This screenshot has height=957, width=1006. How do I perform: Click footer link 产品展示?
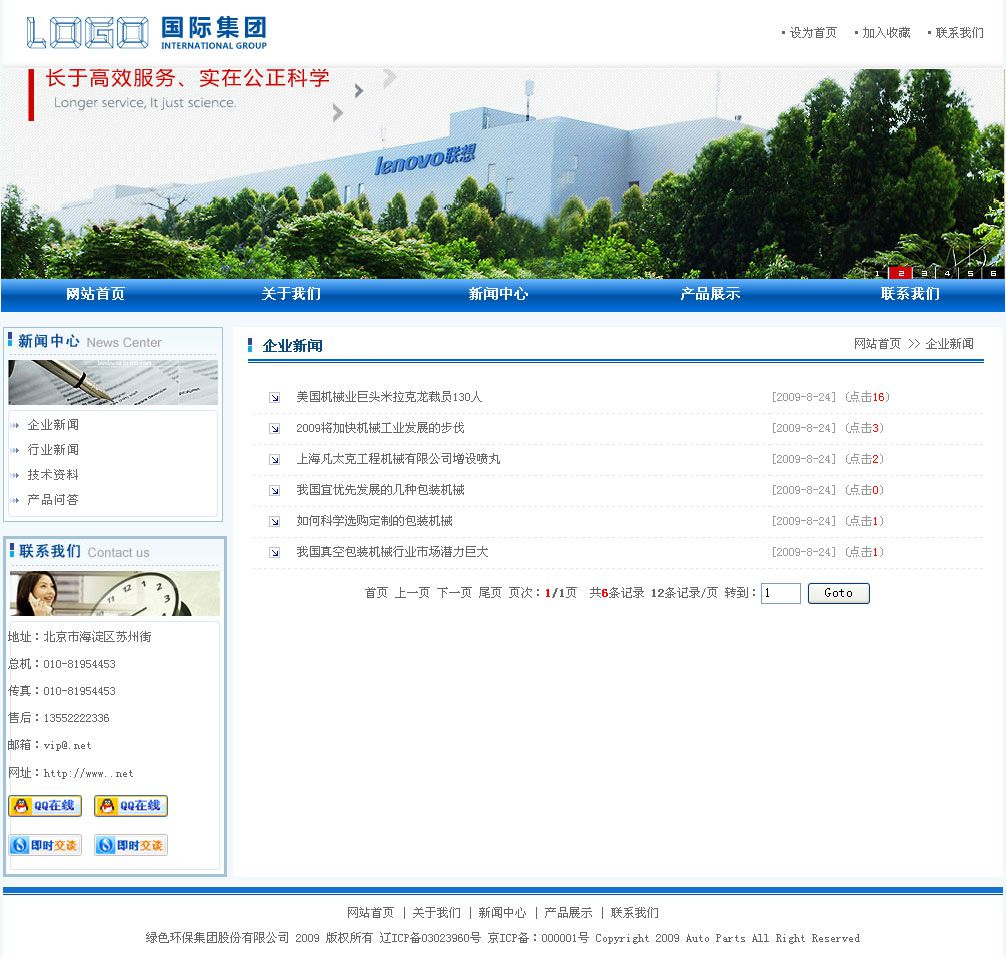(x=568, y=913)
